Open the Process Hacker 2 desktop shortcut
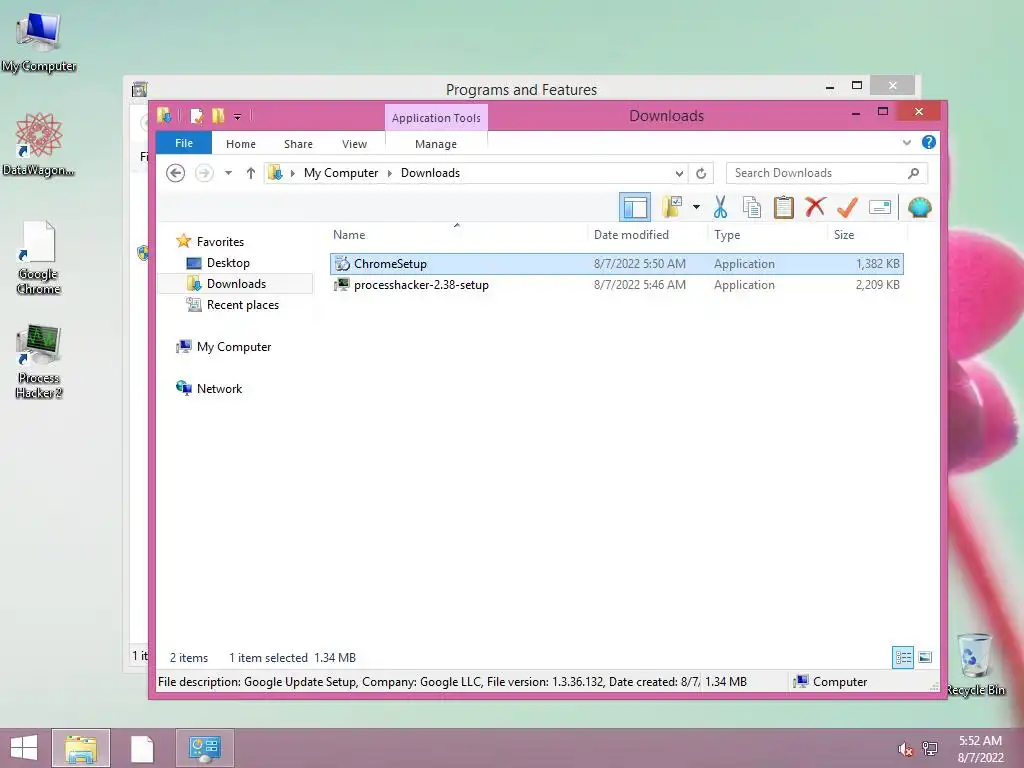This screenshot has width=1024, height=768. point(39,361)
